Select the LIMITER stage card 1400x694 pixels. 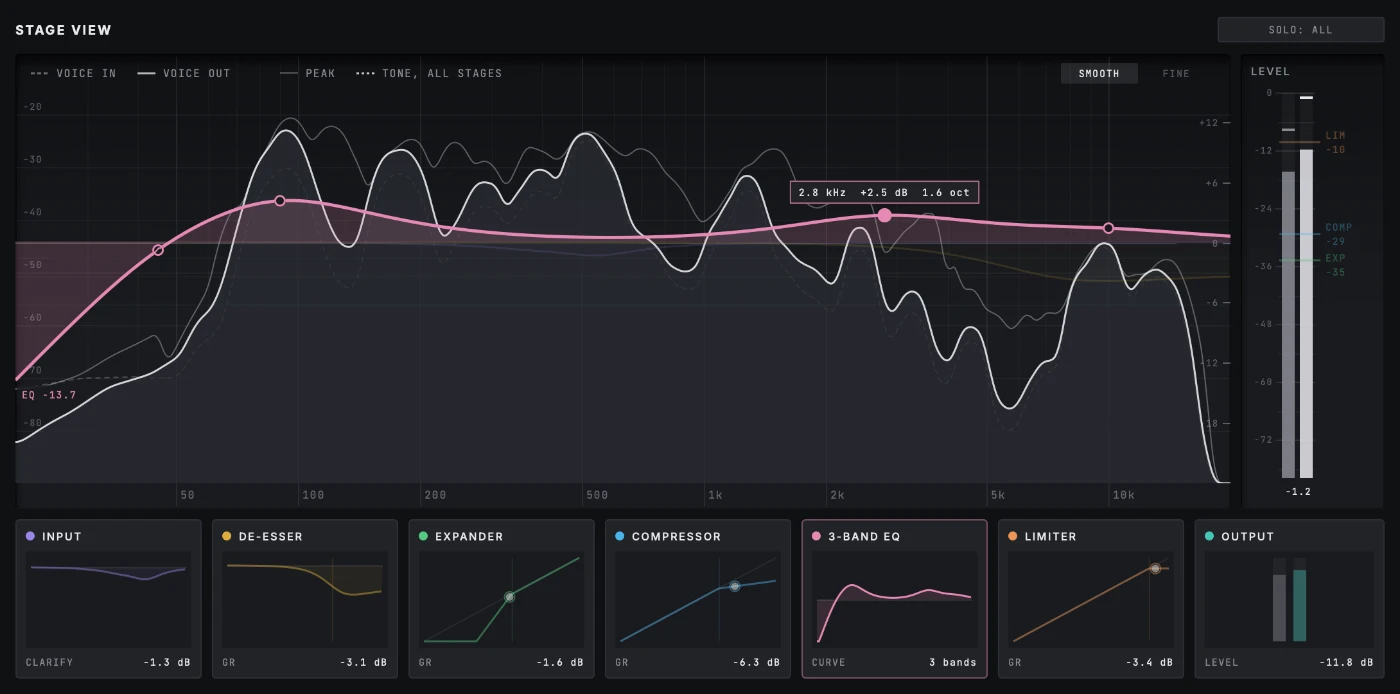tap(1090, 598)
